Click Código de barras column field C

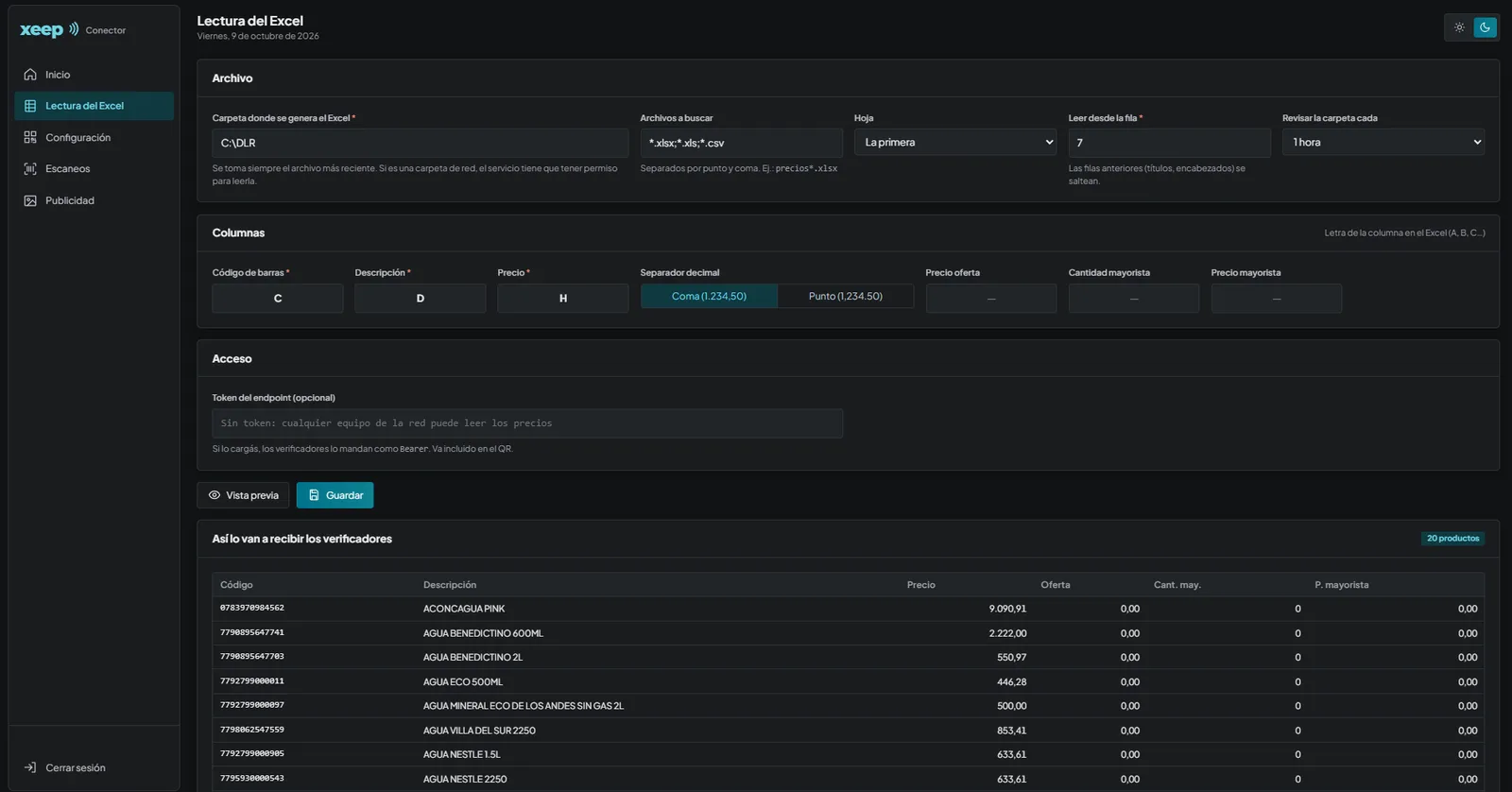(x=278, y=299)
